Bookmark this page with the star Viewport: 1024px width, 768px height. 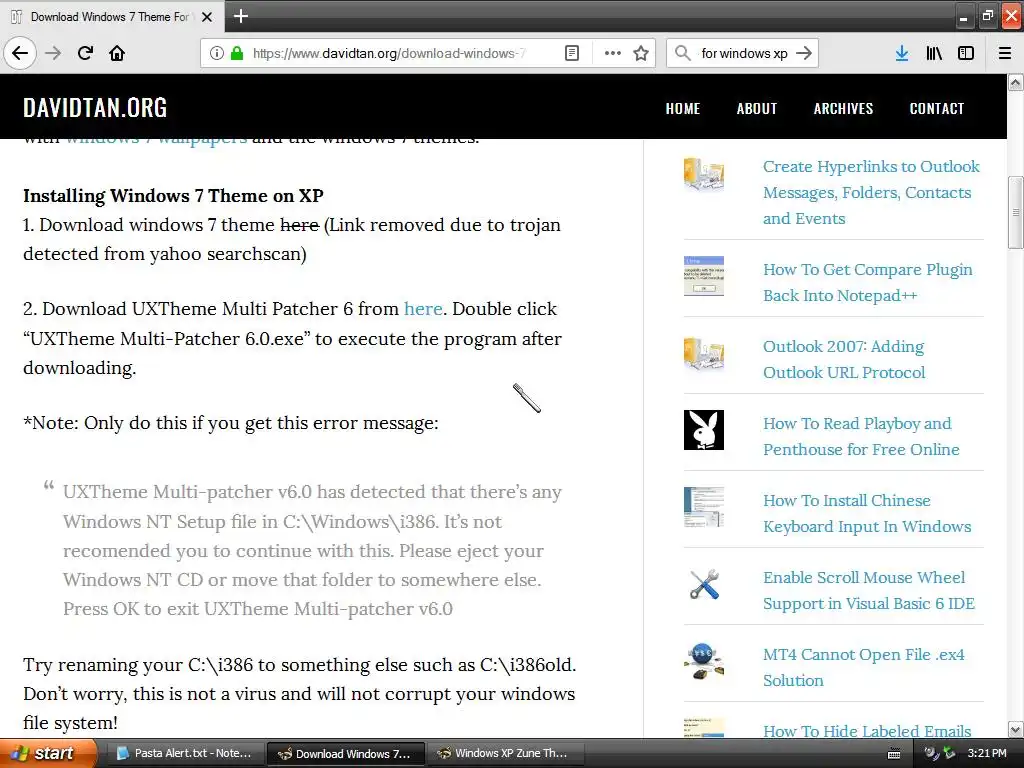point(641,53)
